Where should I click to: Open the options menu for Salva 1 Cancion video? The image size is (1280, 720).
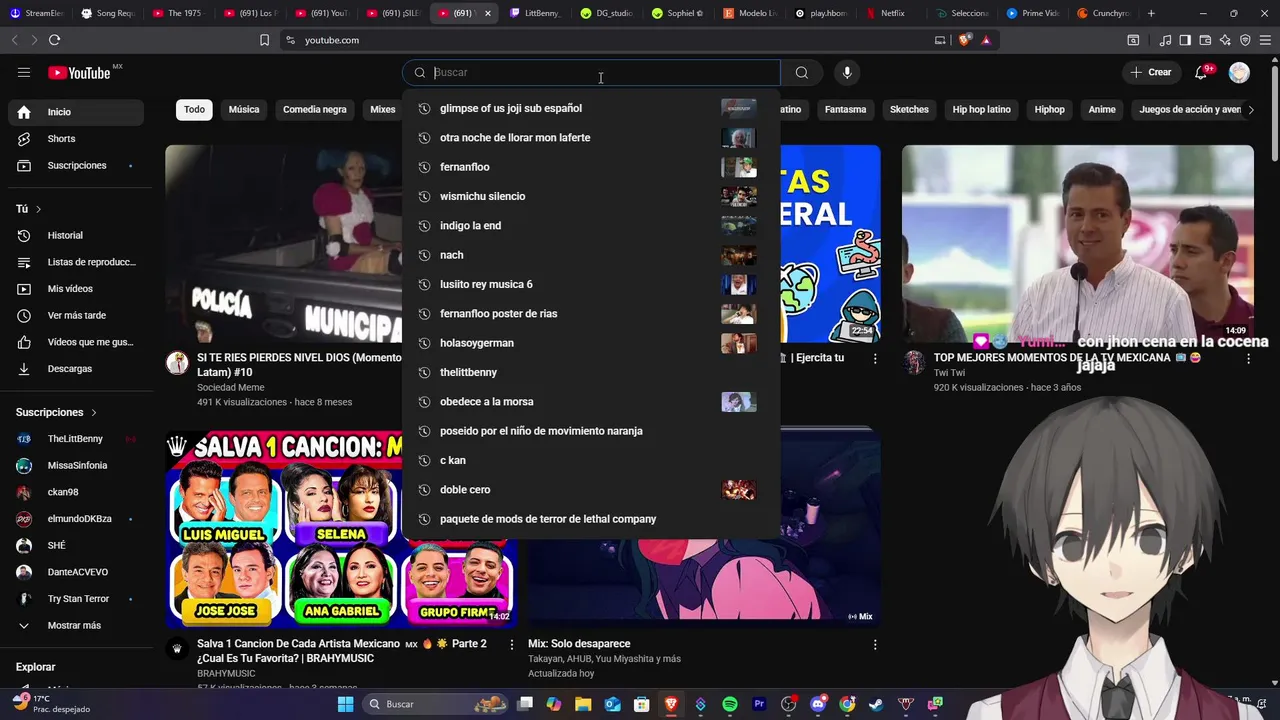(512, 644)
